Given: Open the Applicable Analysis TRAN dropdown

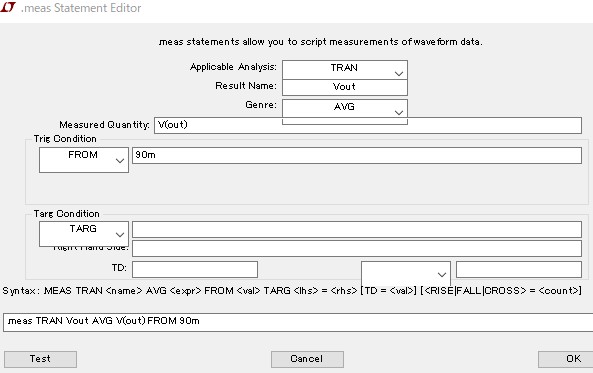Looking at the screenshot, I should [345, 70].
